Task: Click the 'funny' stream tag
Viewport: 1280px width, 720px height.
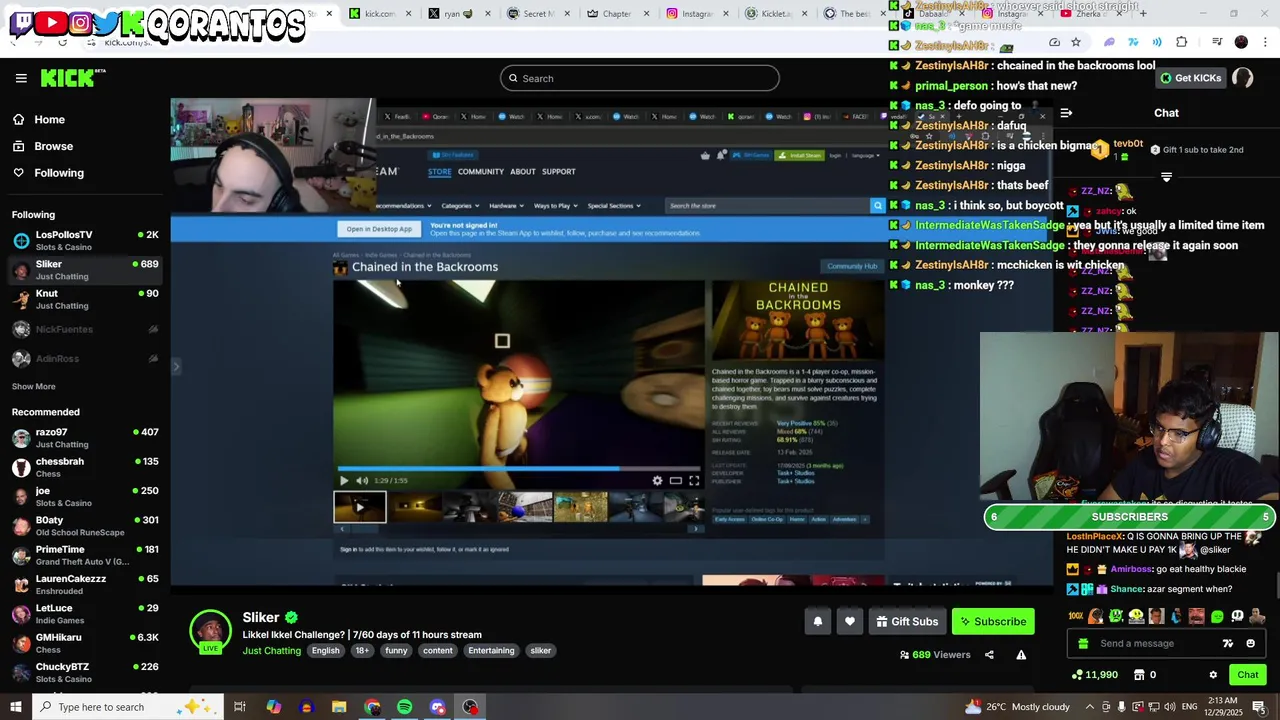Action: 396,651
